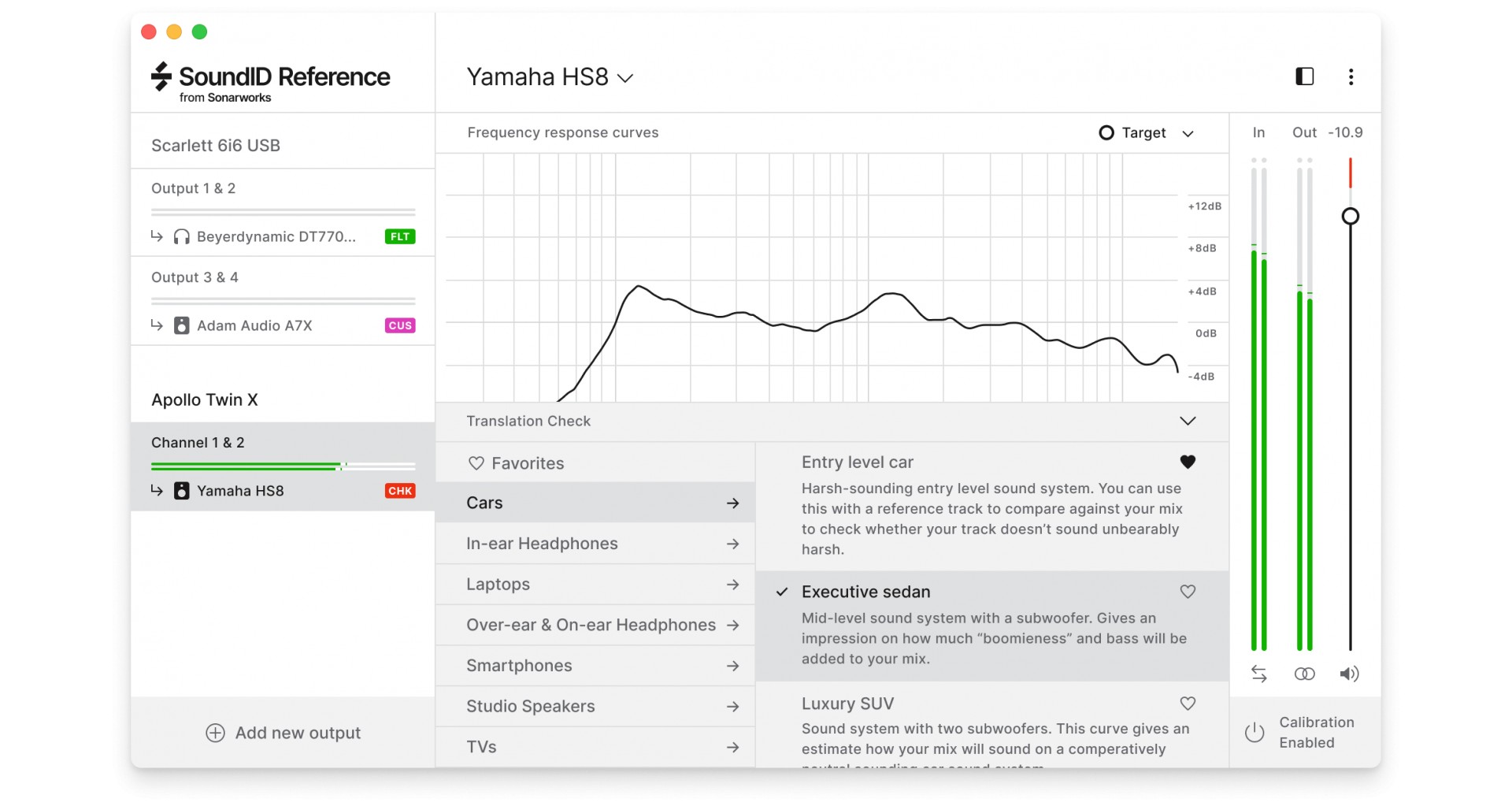
Task: Toggle the sidebar panel layout icon
Action: click(1304, 76)
